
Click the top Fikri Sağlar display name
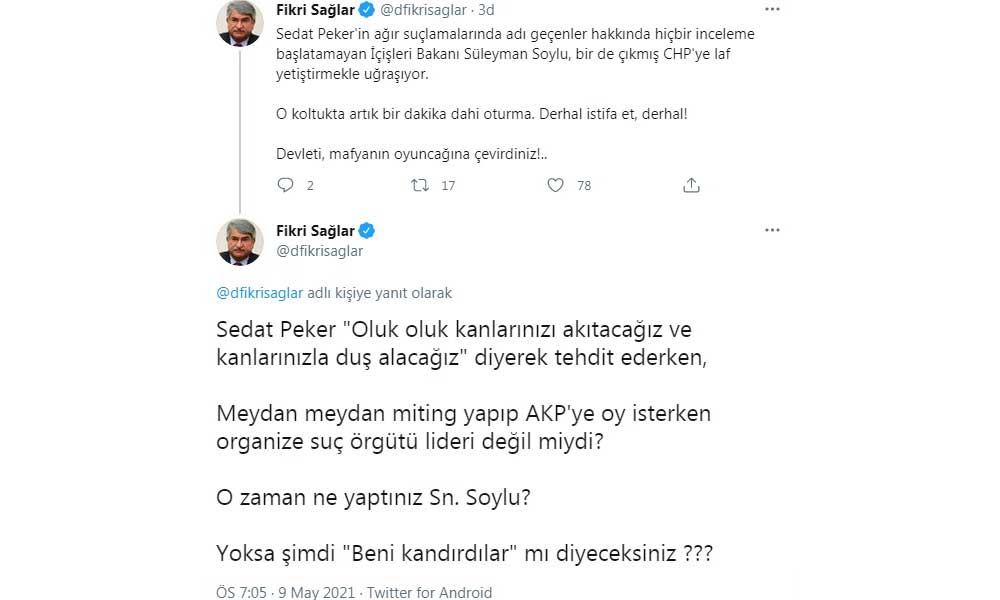[x=315, y=11]
